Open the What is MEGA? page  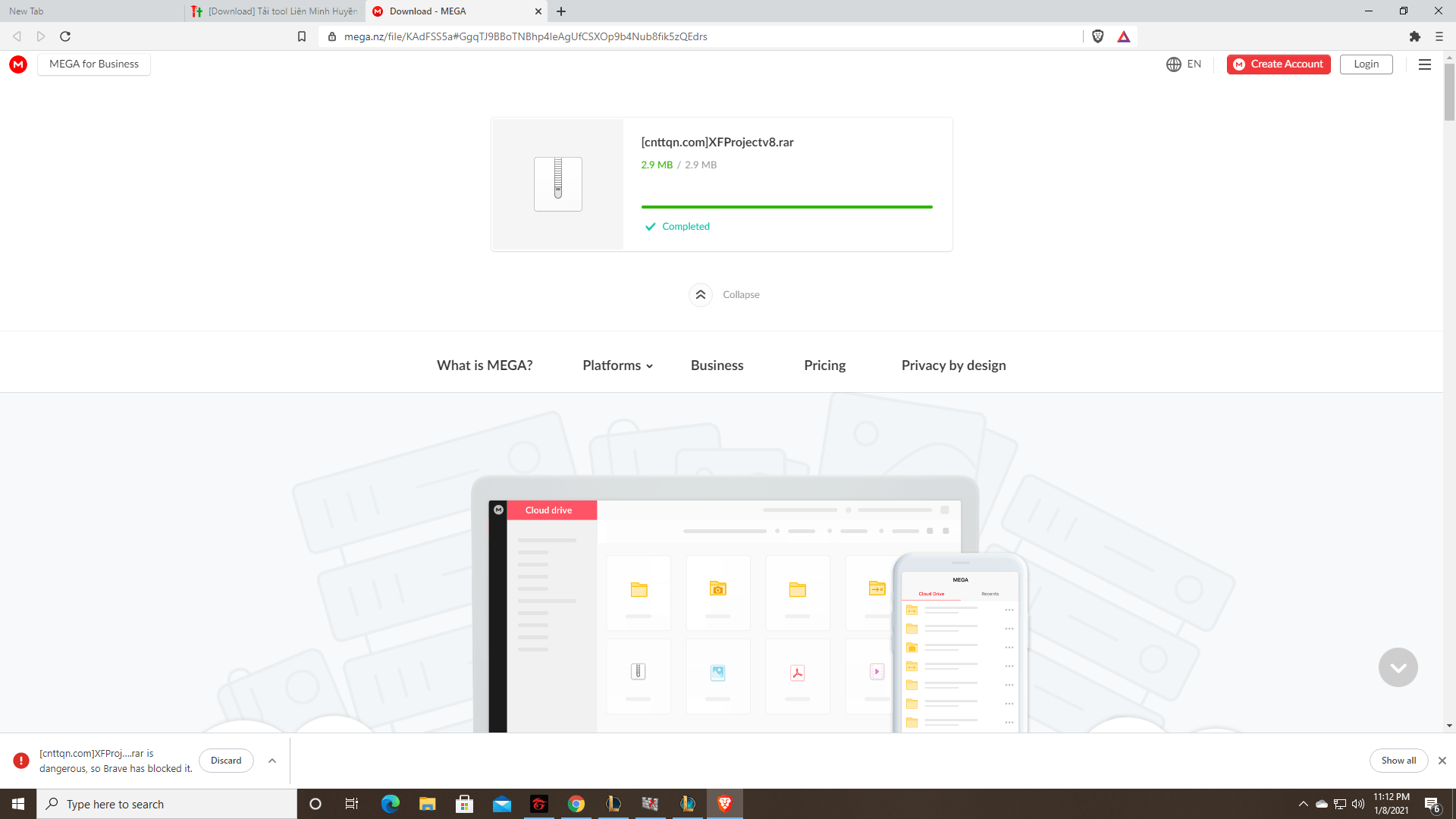[485, 366]
